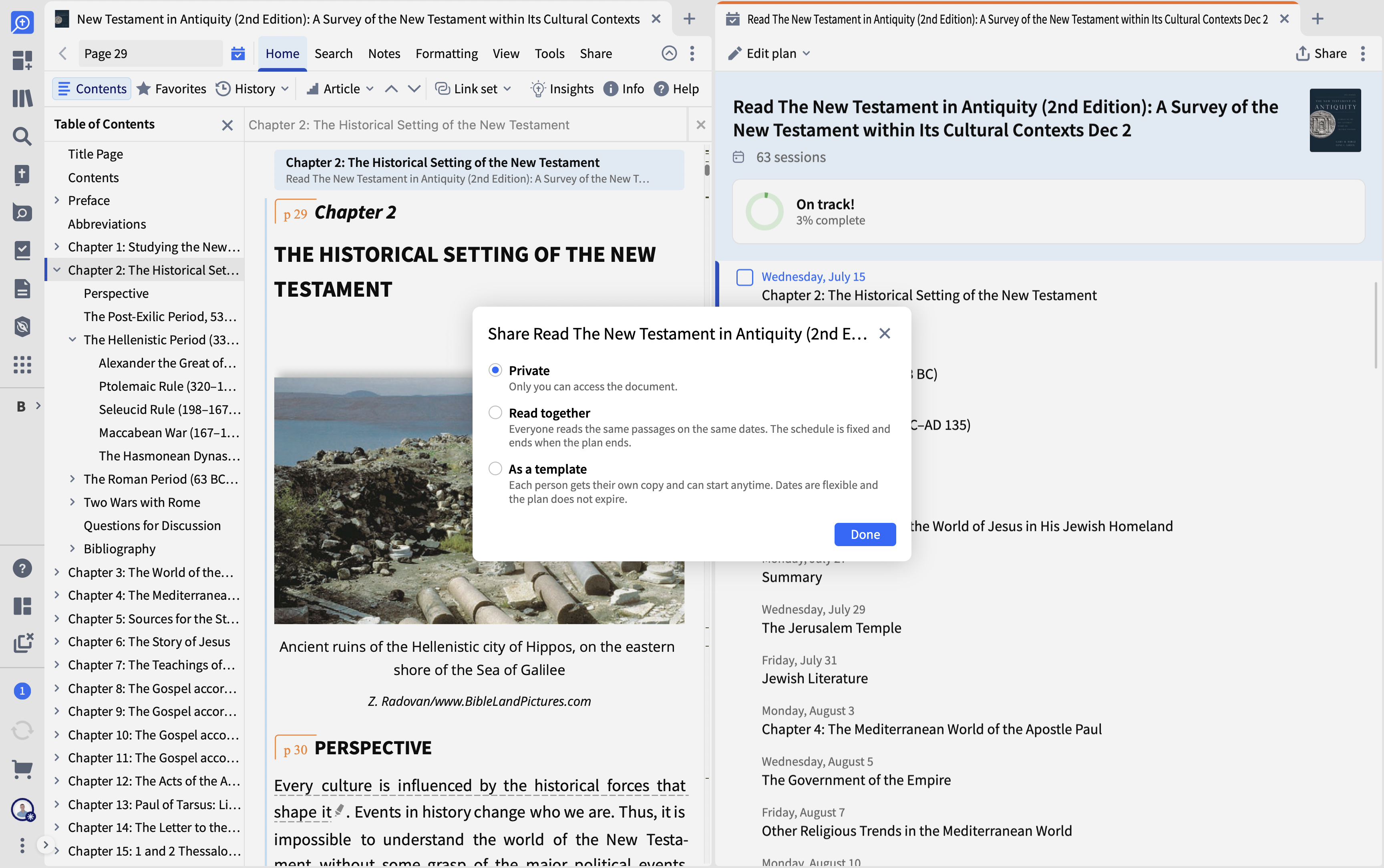Image resolution: width=1384 pixels, height=868 pixels.
Task: Click the book cover thumbnail in plan header
Action: coord(1335,120)
